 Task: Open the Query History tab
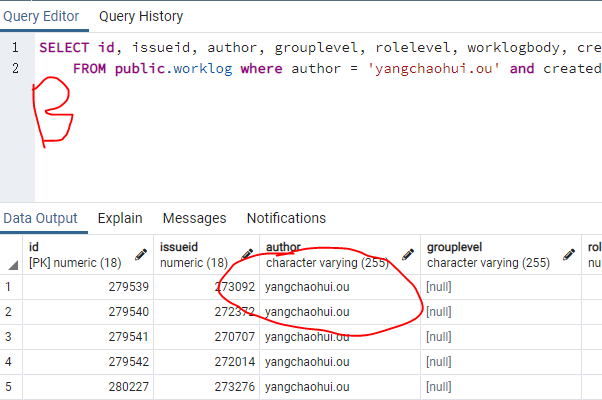tap(141, 17)
